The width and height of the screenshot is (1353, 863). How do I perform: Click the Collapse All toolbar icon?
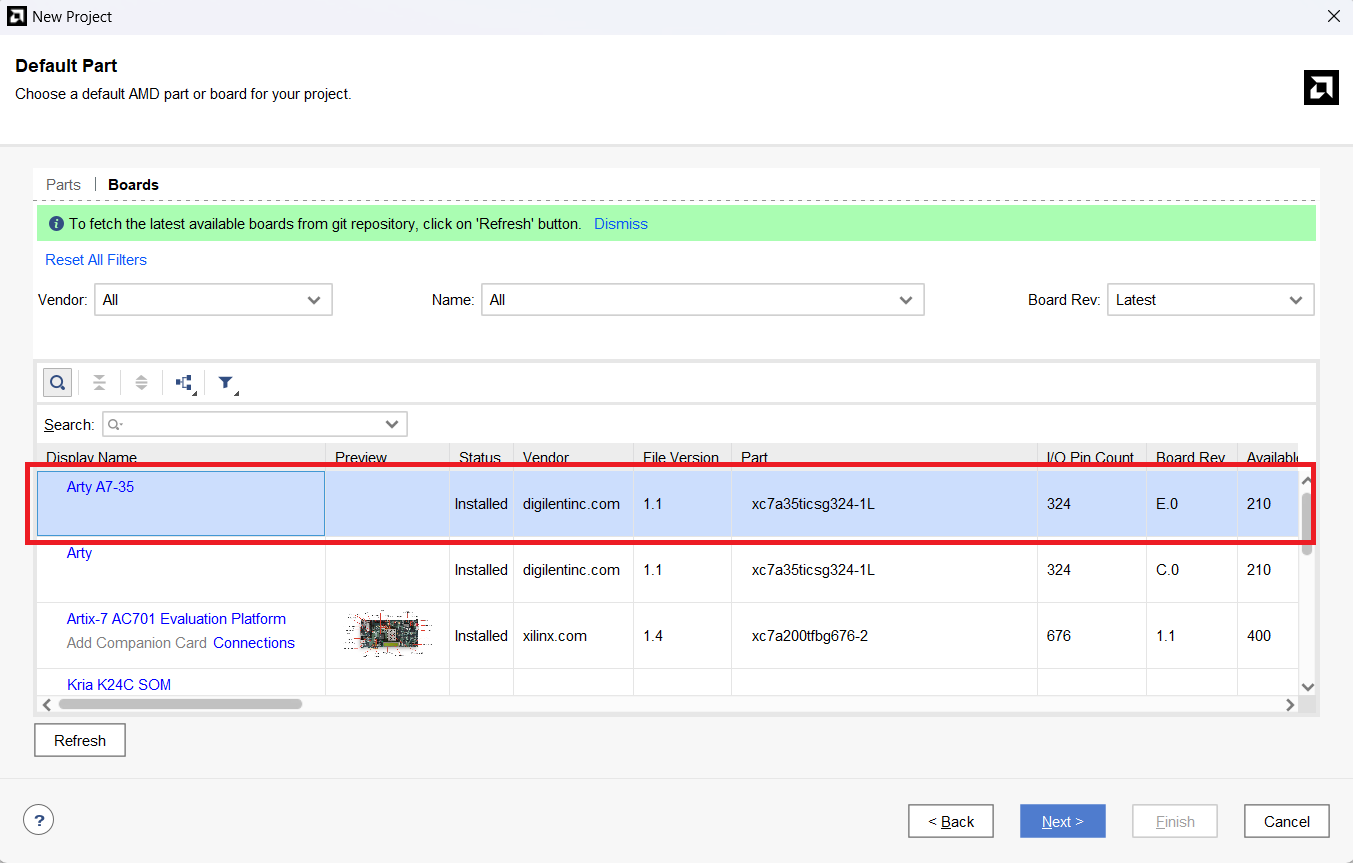click(99, 382)
